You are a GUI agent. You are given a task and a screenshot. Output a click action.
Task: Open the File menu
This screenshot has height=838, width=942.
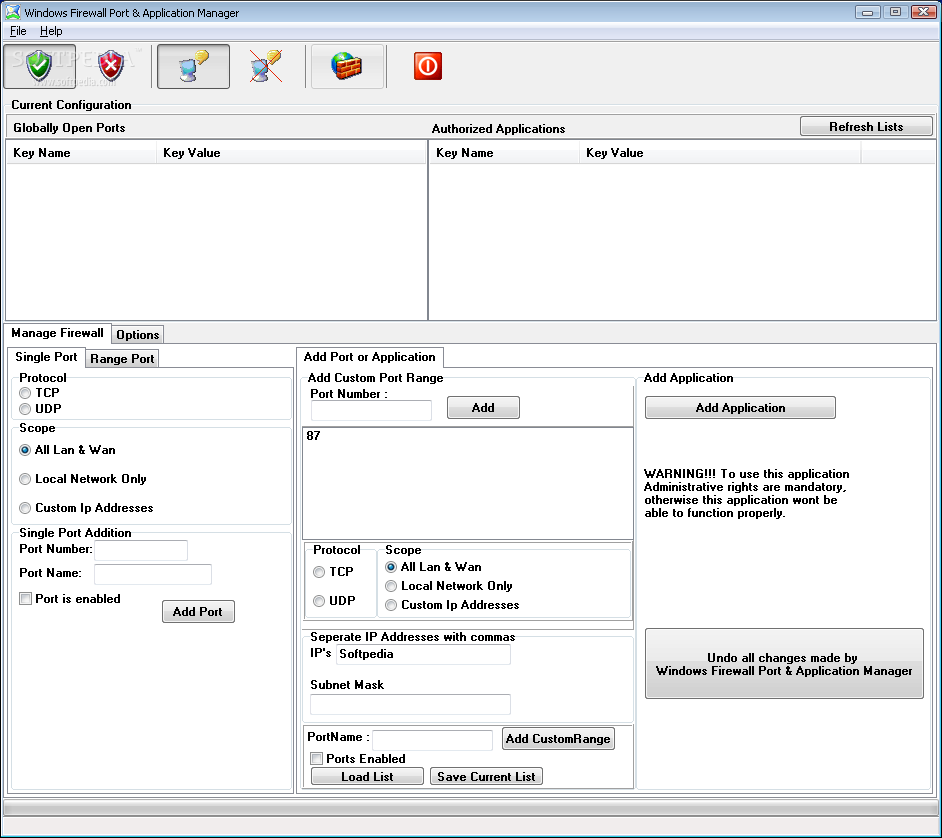(18, 31)
